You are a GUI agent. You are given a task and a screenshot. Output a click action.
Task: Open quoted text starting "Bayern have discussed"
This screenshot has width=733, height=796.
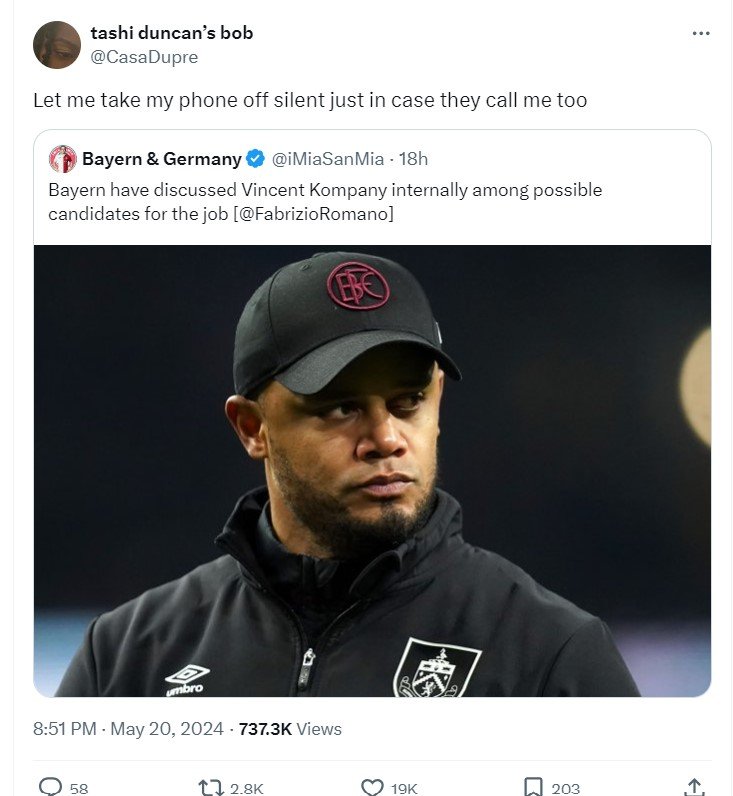[325, 190]
